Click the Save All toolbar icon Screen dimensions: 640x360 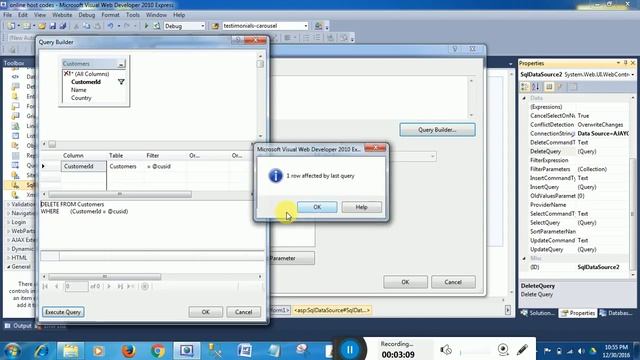(x=63, y=26)
